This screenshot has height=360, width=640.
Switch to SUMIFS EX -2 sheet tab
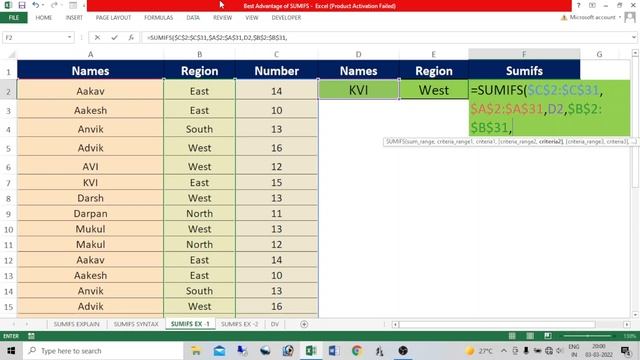(x=240, y=324)
